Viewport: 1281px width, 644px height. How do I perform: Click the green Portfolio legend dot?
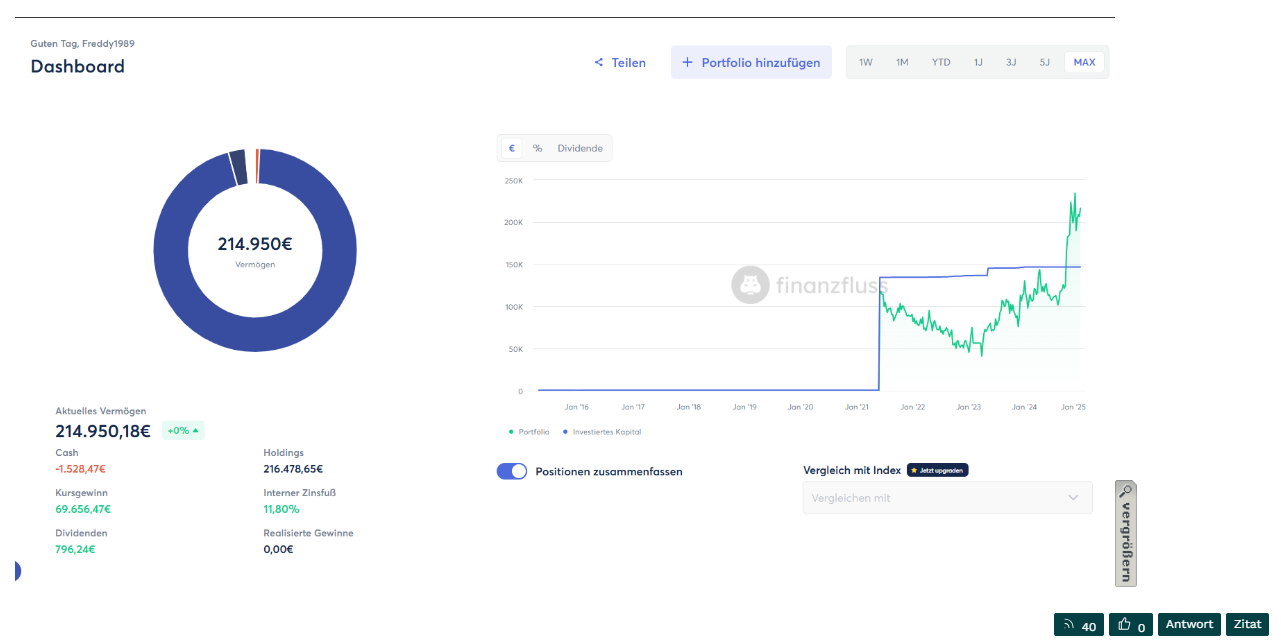[x=511, y=432]
